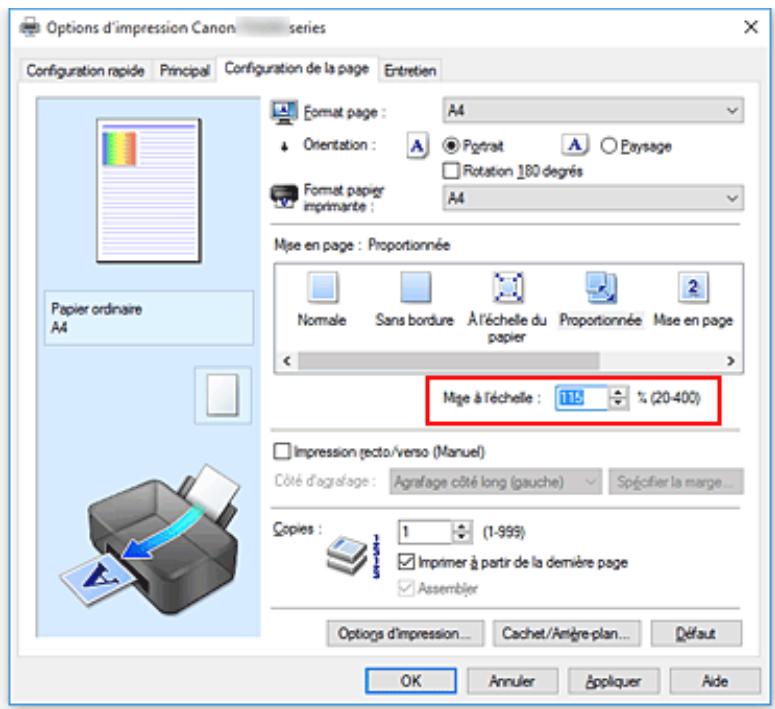Click the Paysage orientation icon
Image resolution: width=775 pixels, height=709 pixels.
(x=575, y=145)
